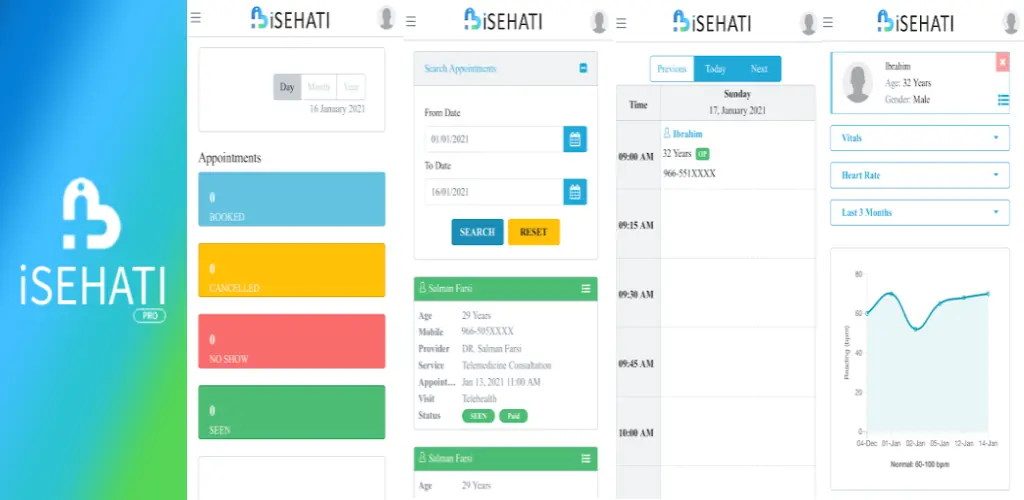Click the RESET button
Image resolution: width=1024 pixels, height=500 pixels.
[534, 232]
